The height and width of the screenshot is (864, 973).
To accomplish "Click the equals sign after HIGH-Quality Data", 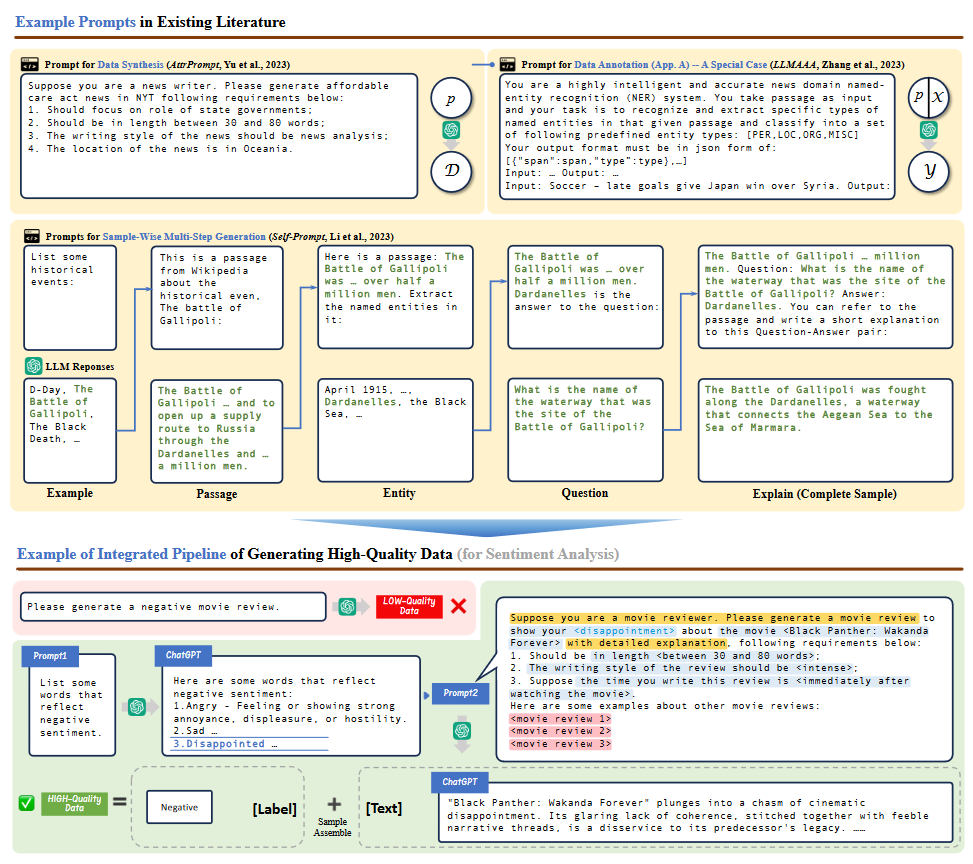I will (x=119, y=802).
